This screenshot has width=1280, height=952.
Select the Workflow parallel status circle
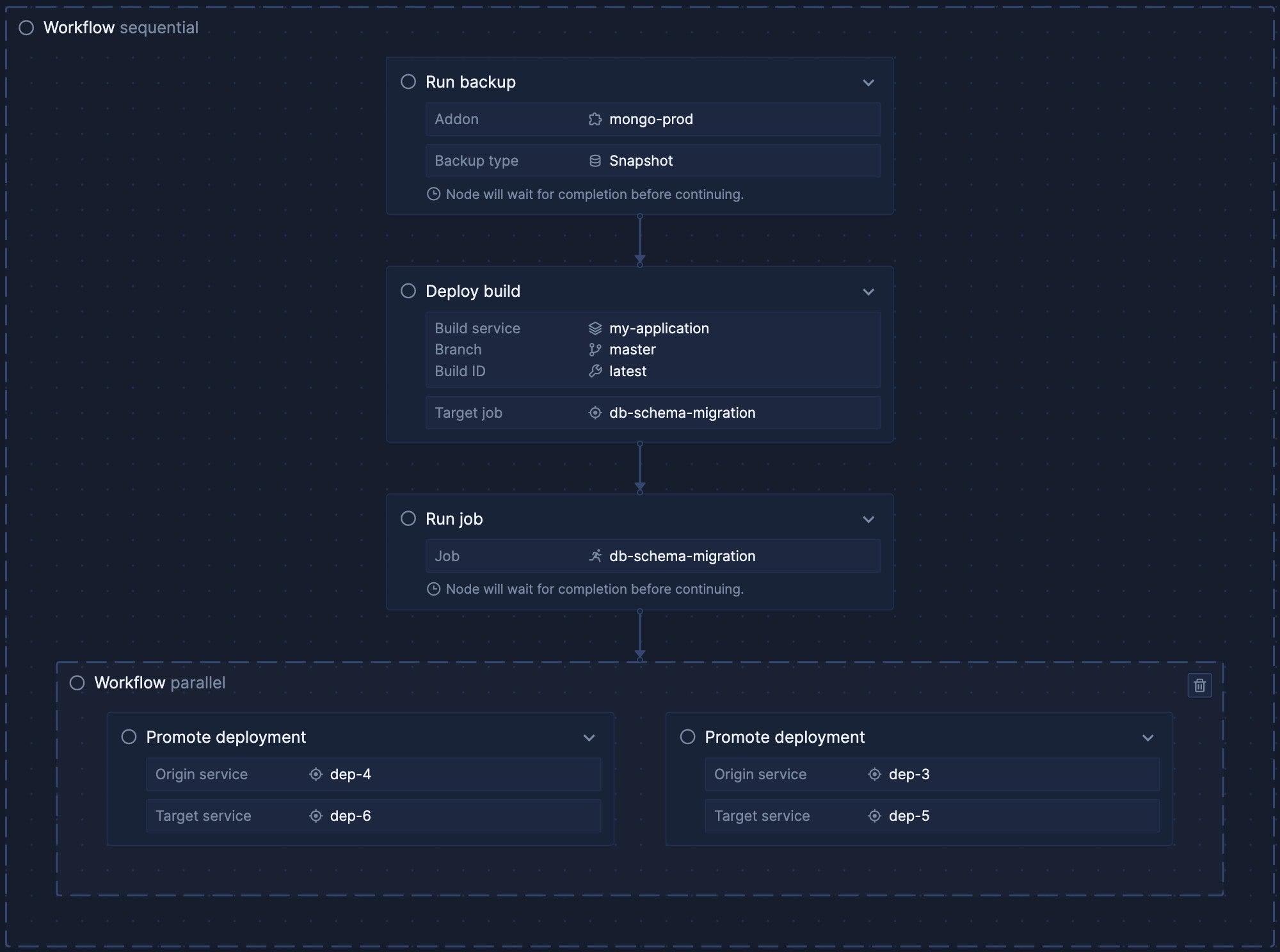(x=77, y=683)
